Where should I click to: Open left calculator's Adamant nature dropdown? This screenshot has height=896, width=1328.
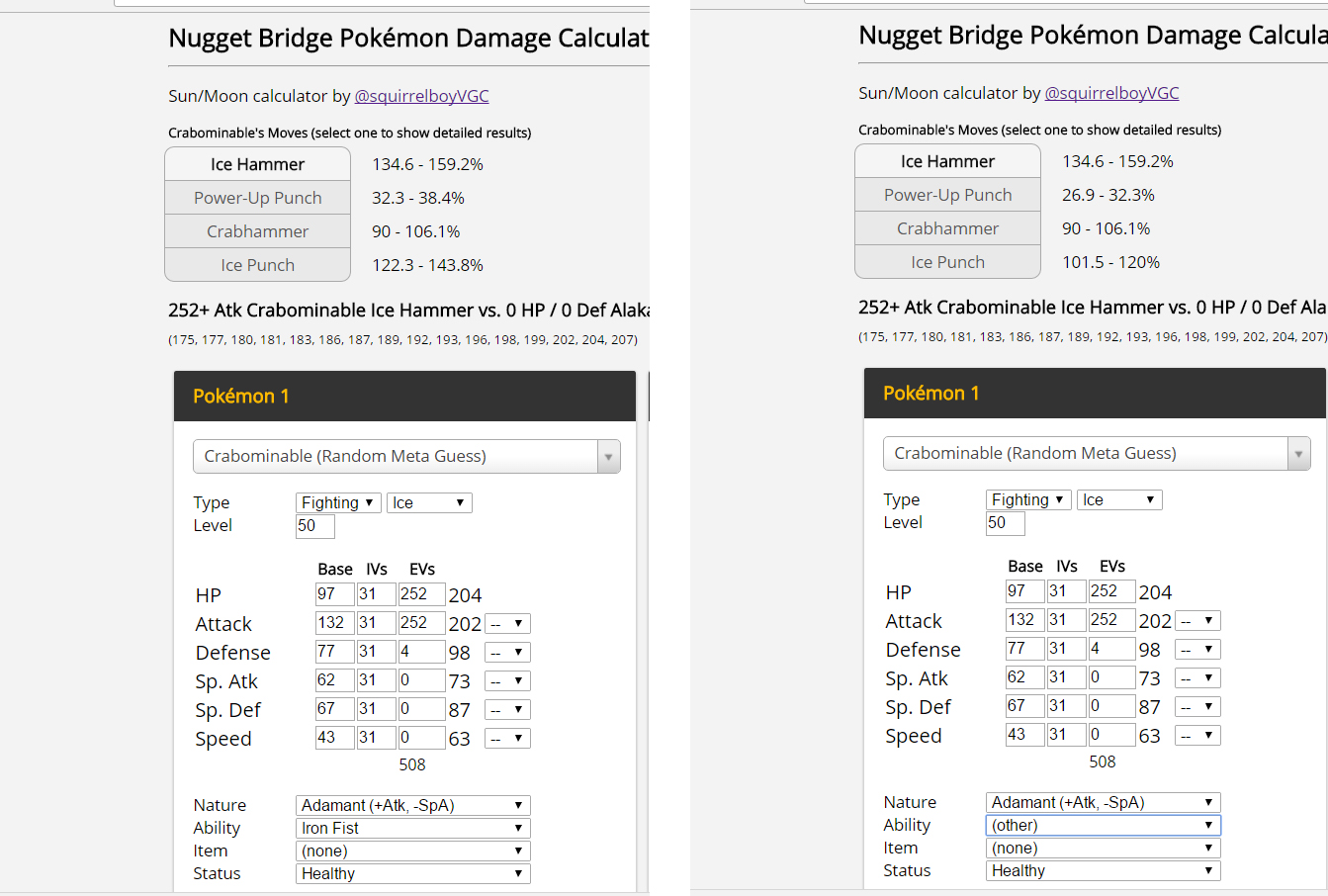[x=412, y=805]
